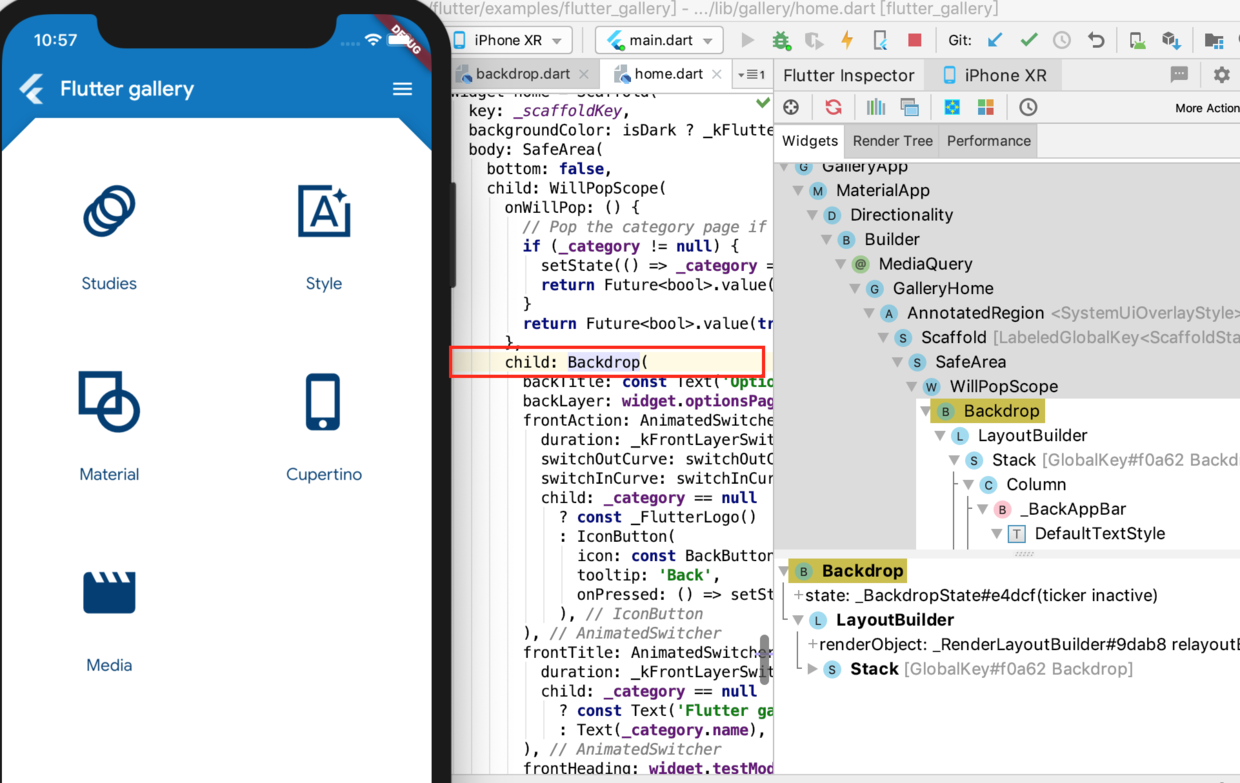The height and width of the screenshot is (783, 1240).
Task: Toggle Performance Overlay bar chart icon
Action: [x=876, y=107]
